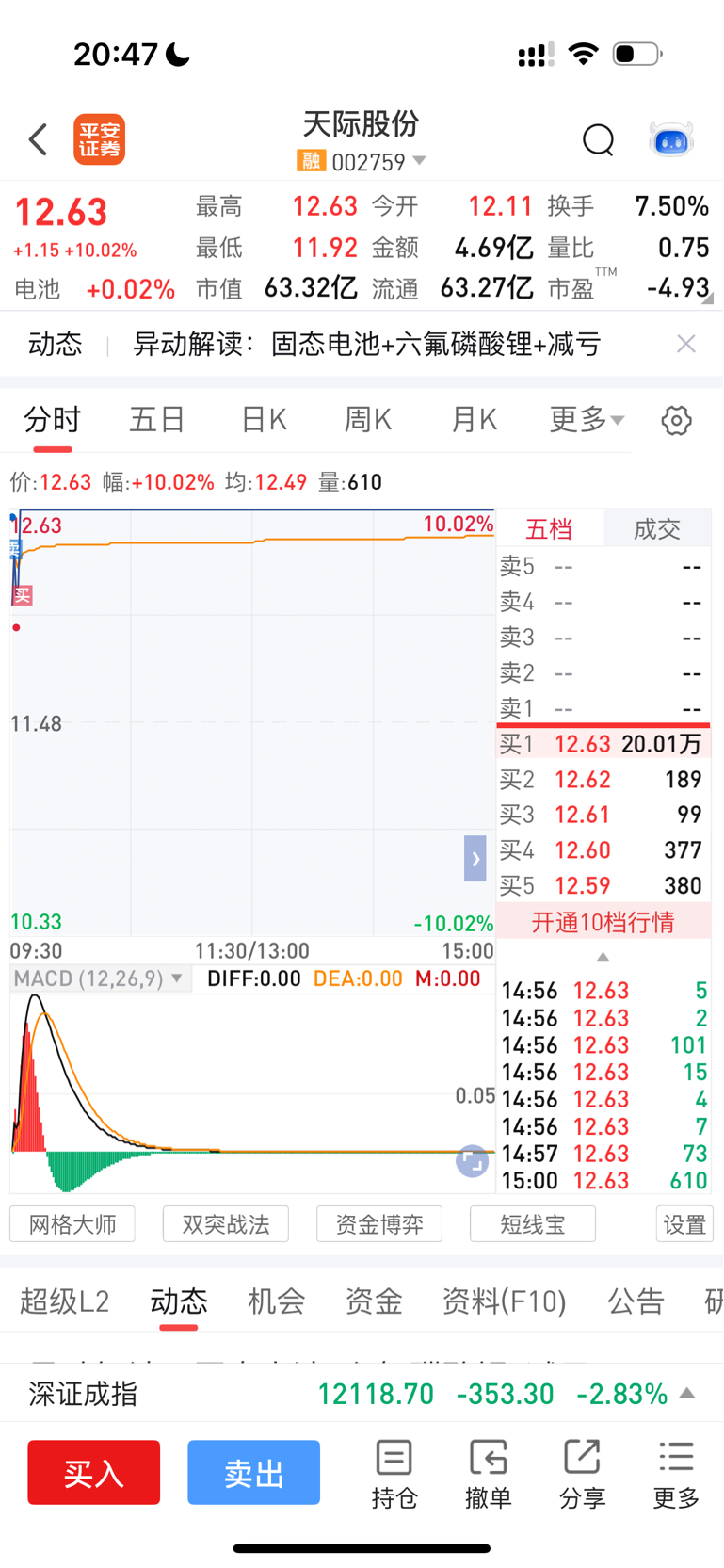The height and width of the screenshot is (1568, 724).
Task: Select the 成交 trades tab
Action: [657, 529]
